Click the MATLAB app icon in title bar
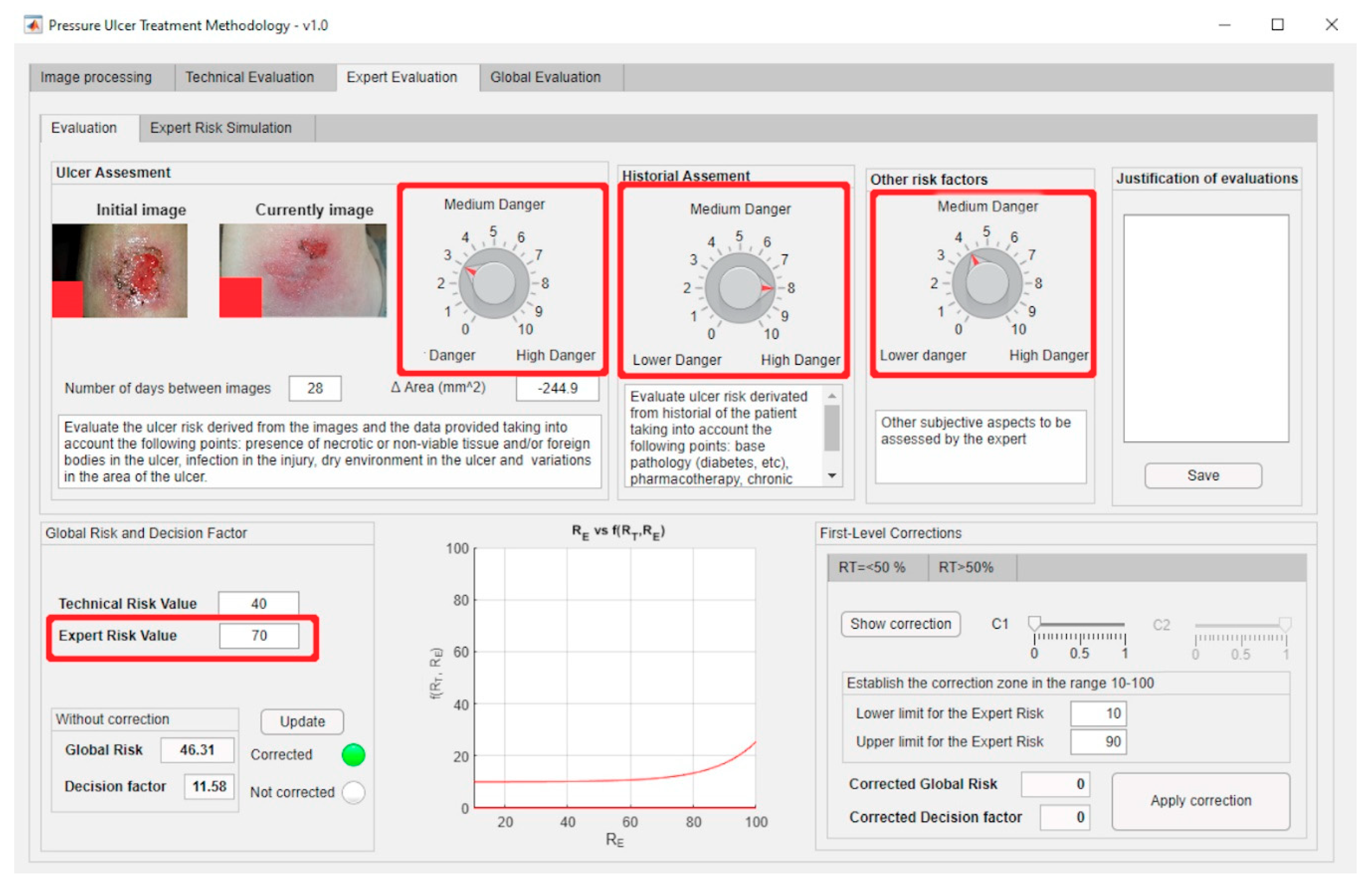Viewport: 1372px width, 888px height. pos(33,25)
